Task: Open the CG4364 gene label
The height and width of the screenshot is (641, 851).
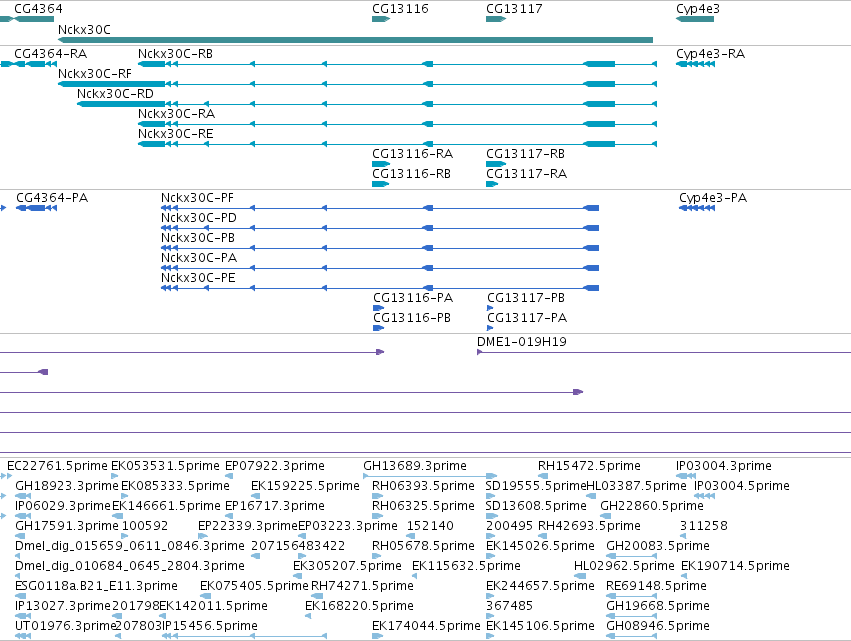Action: coord(38,9)
